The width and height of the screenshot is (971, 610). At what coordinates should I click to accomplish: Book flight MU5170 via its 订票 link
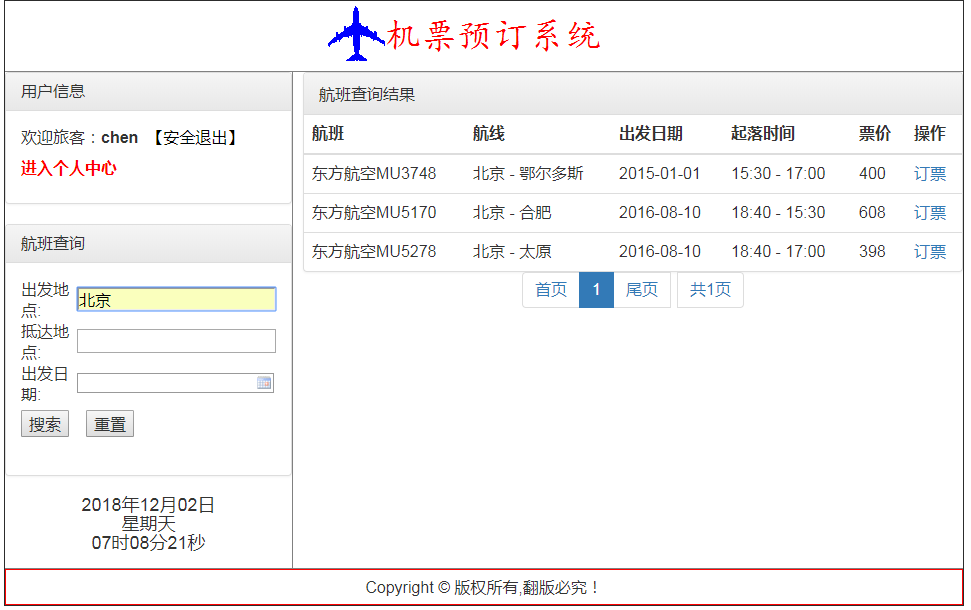[x=930, y=212]
